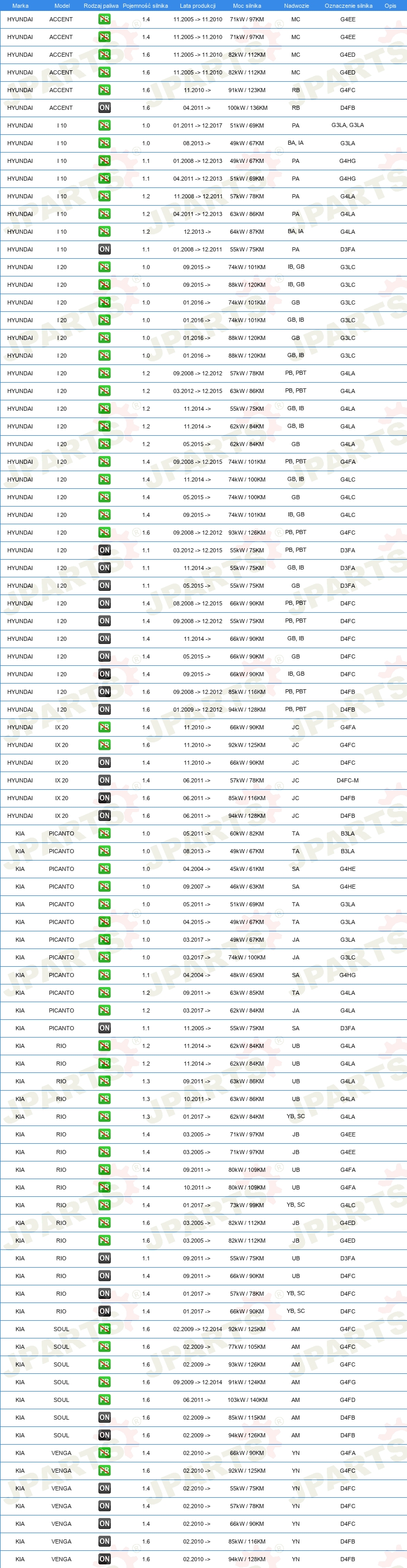
Task: Click the Lata produkcji column header
Action: coord(198,6)
